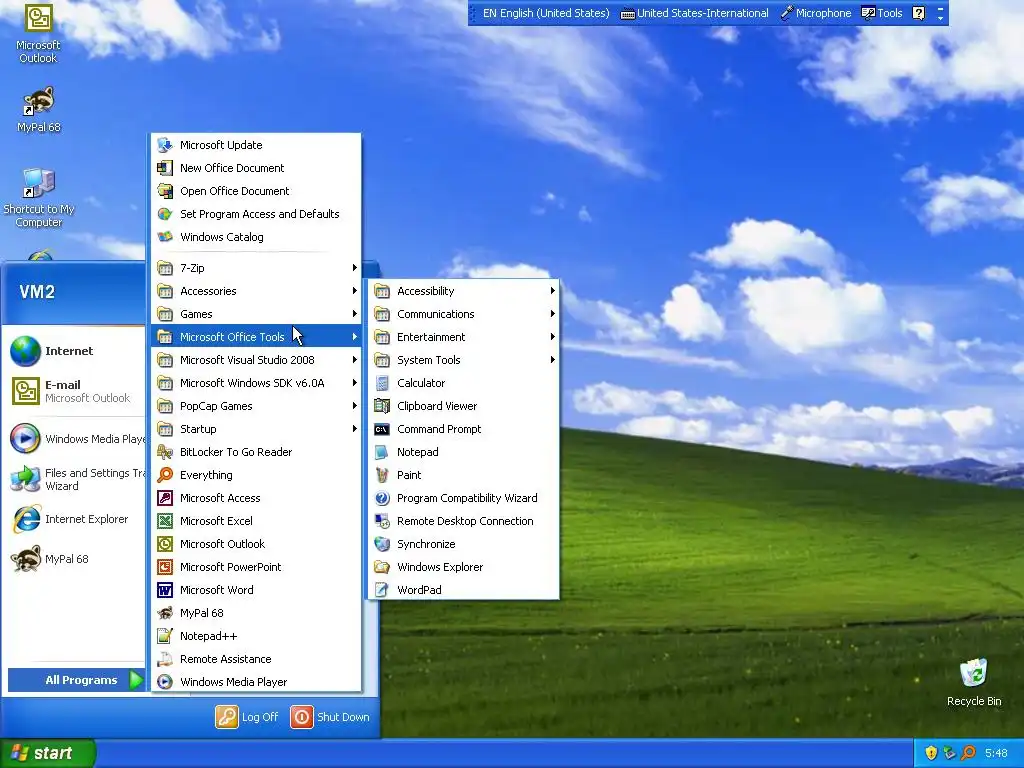
Task: Expand the Communications submenu
Action: coord(463,314)
